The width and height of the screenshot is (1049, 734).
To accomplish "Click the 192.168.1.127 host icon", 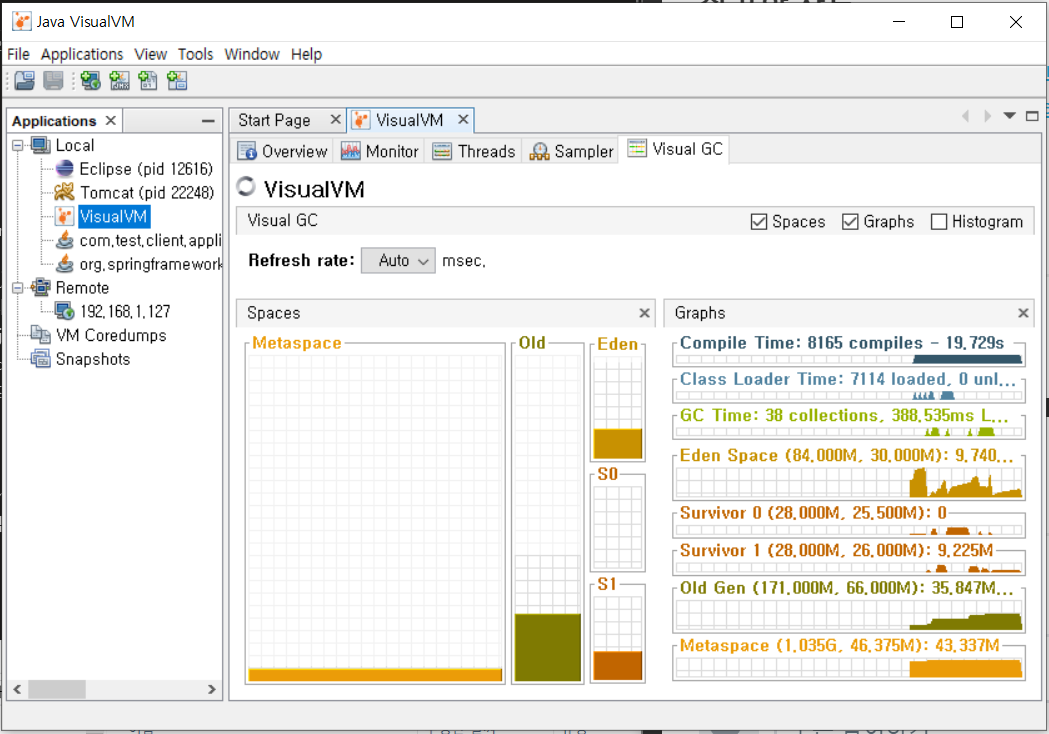I will click(65, 311).
